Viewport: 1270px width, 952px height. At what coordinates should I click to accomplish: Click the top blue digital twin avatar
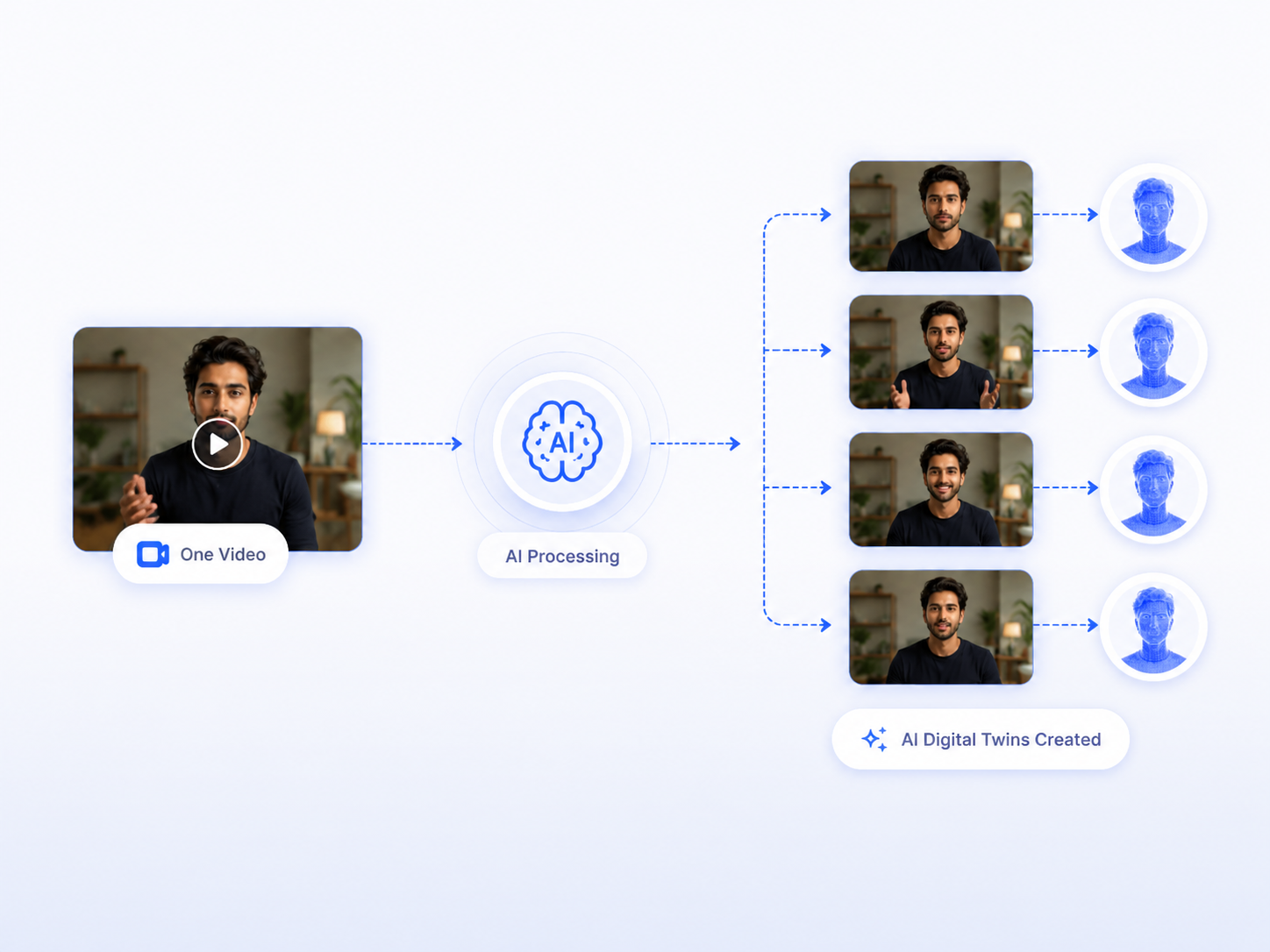(1153, 217)
